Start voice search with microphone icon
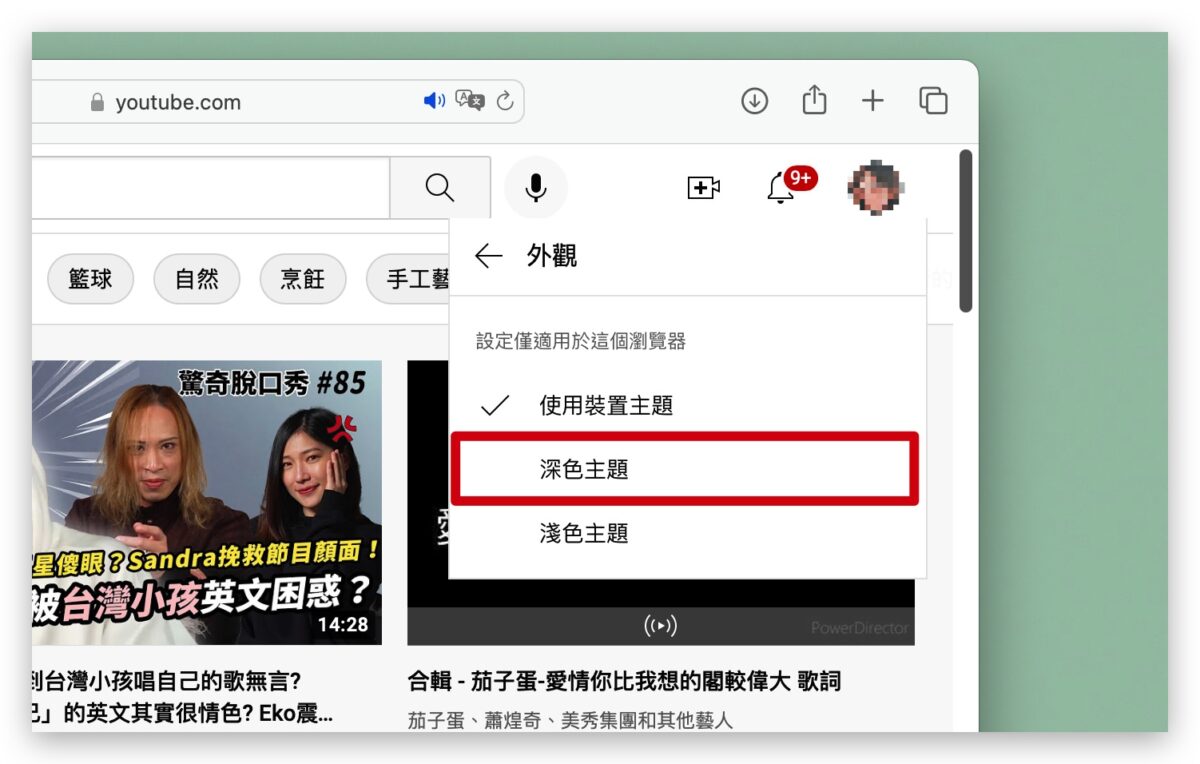 [x=536, y=187]
